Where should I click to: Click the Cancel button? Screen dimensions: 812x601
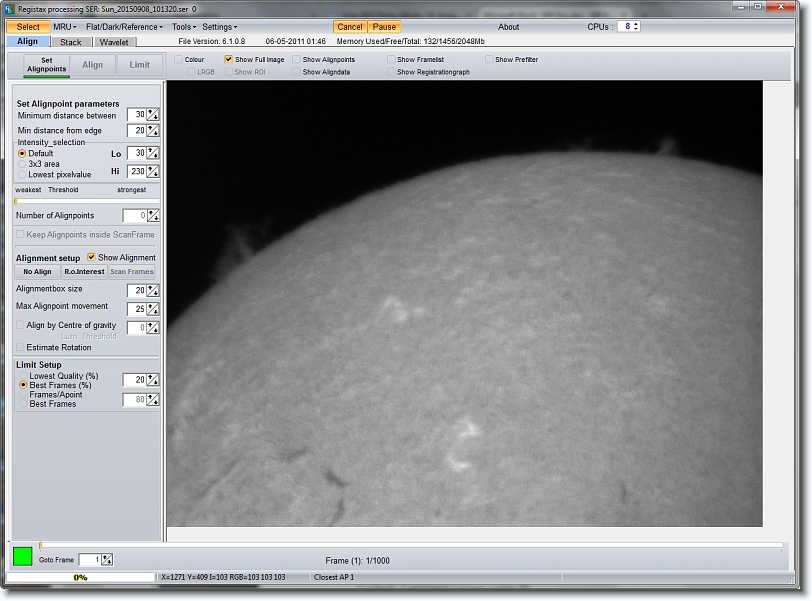coord(350,27)
